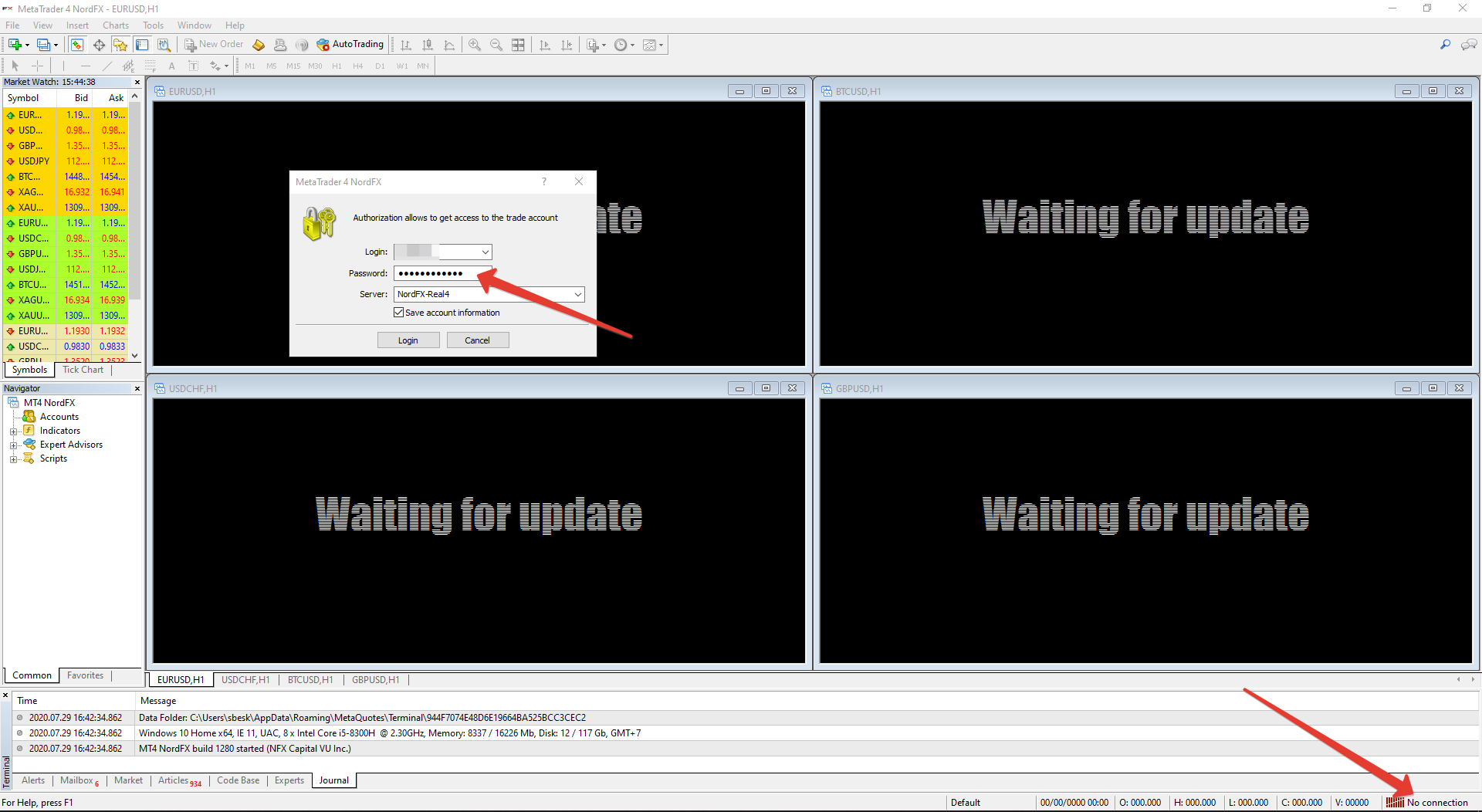This screenshot has width=1482, height=812.
Task: Open the Arrows drawing tool dropdown
Action: pos(226,66)
